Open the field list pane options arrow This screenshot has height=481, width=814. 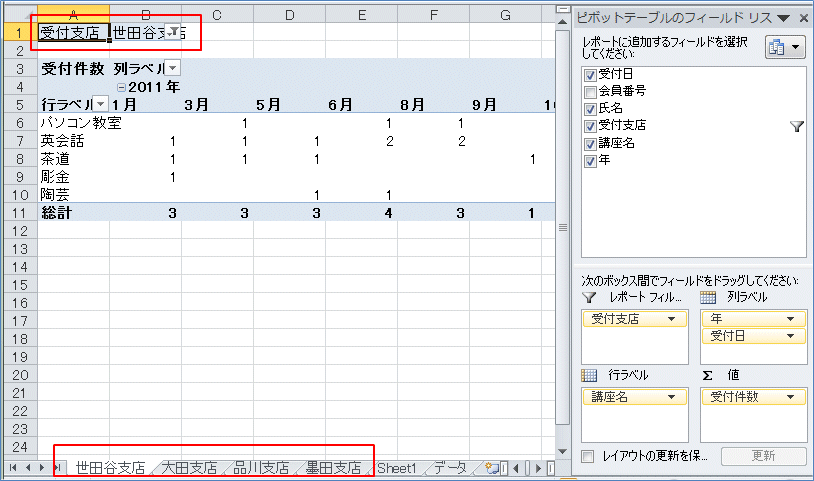tap(784, 18)
